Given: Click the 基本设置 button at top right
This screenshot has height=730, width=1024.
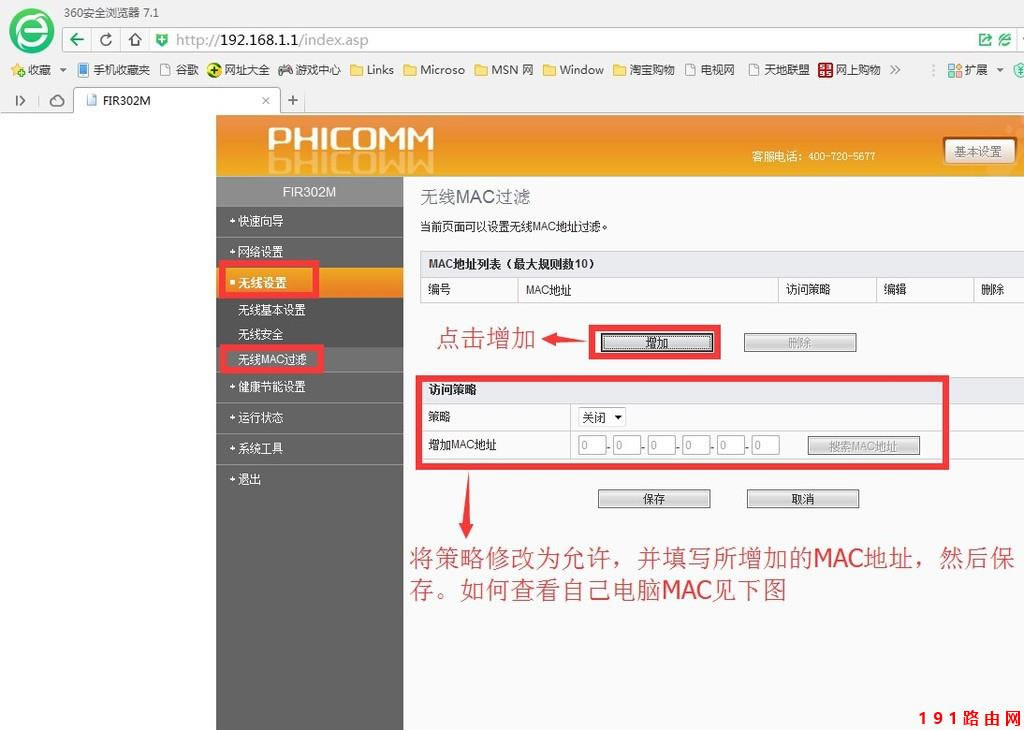Looking at the screenshot, I should pos(979,151).
